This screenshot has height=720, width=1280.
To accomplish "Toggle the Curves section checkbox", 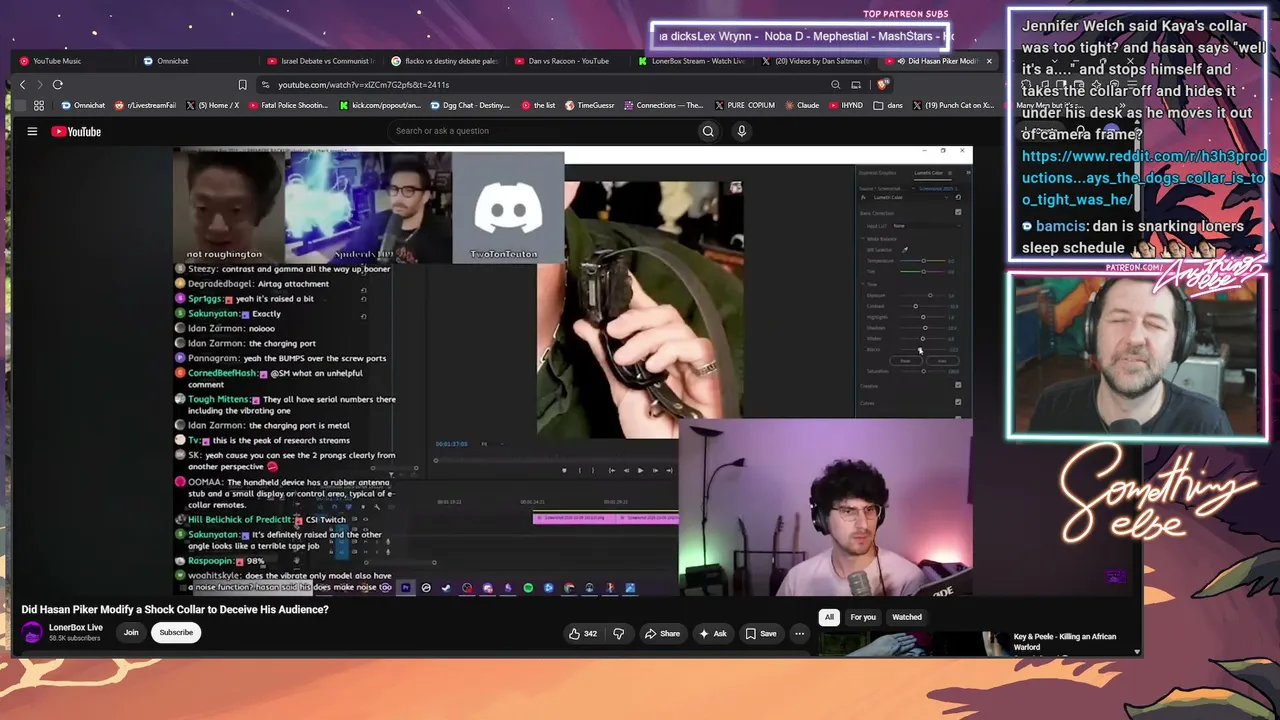I will tap(958, 403).
